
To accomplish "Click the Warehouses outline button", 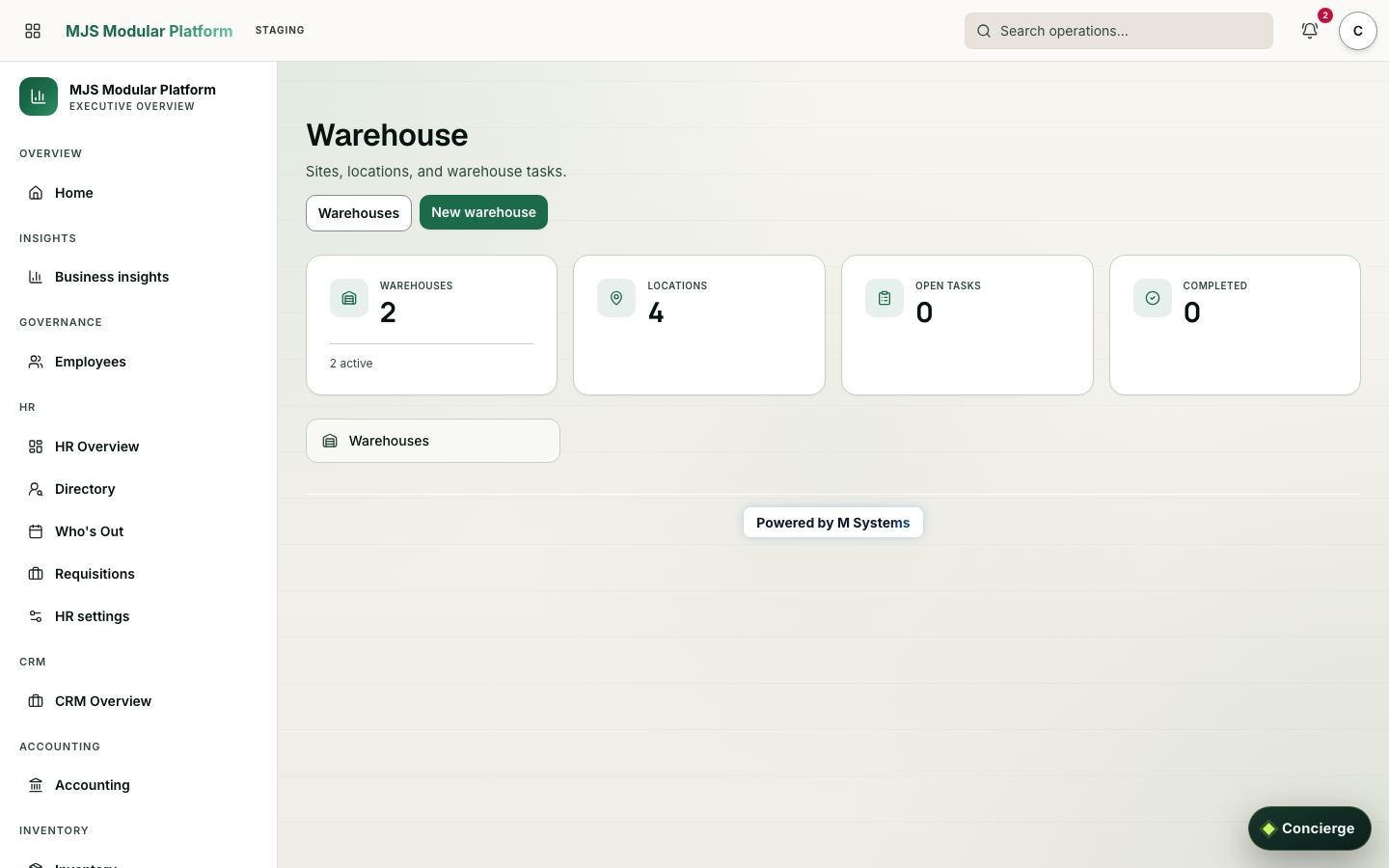I will click(359, 213).
